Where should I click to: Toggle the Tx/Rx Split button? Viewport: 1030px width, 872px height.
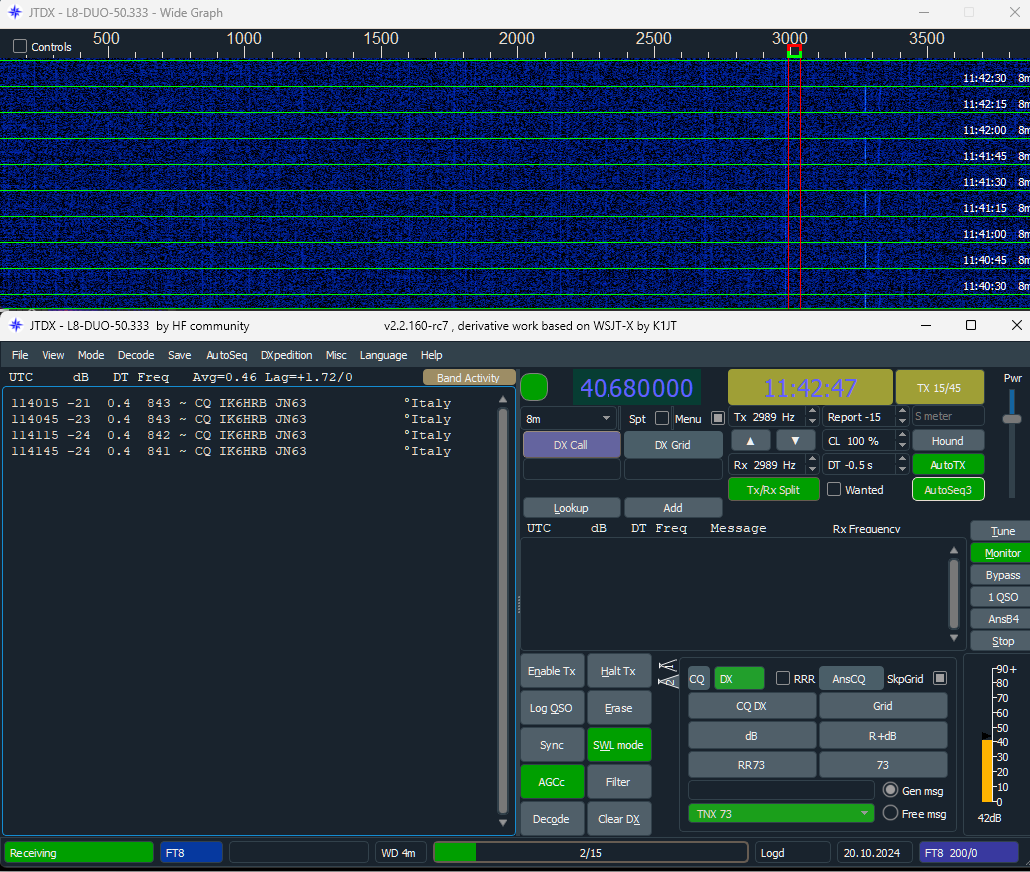773,490
